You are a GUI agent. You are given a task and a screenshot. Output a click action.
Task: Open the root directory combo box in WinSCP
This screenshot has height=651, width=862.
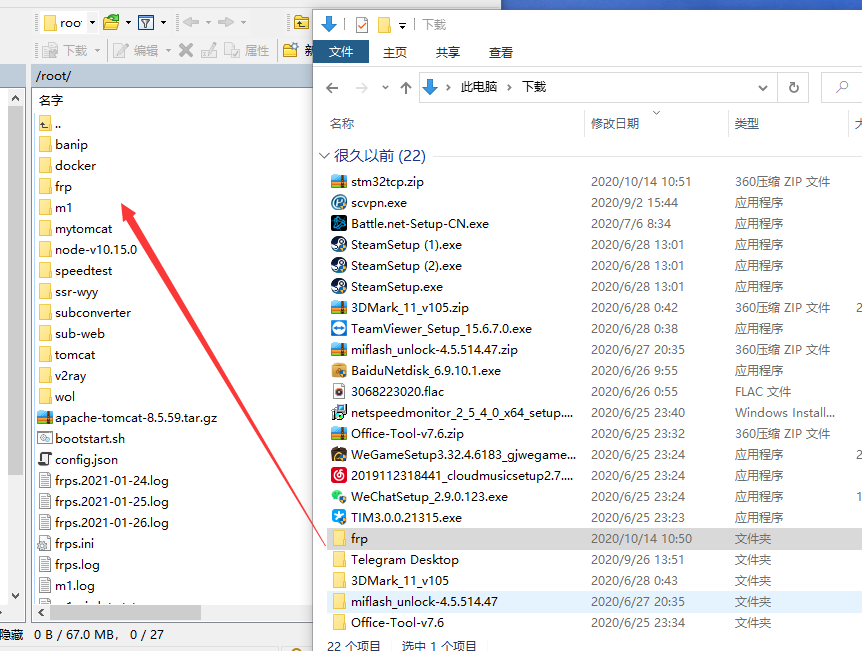[70, 23]
